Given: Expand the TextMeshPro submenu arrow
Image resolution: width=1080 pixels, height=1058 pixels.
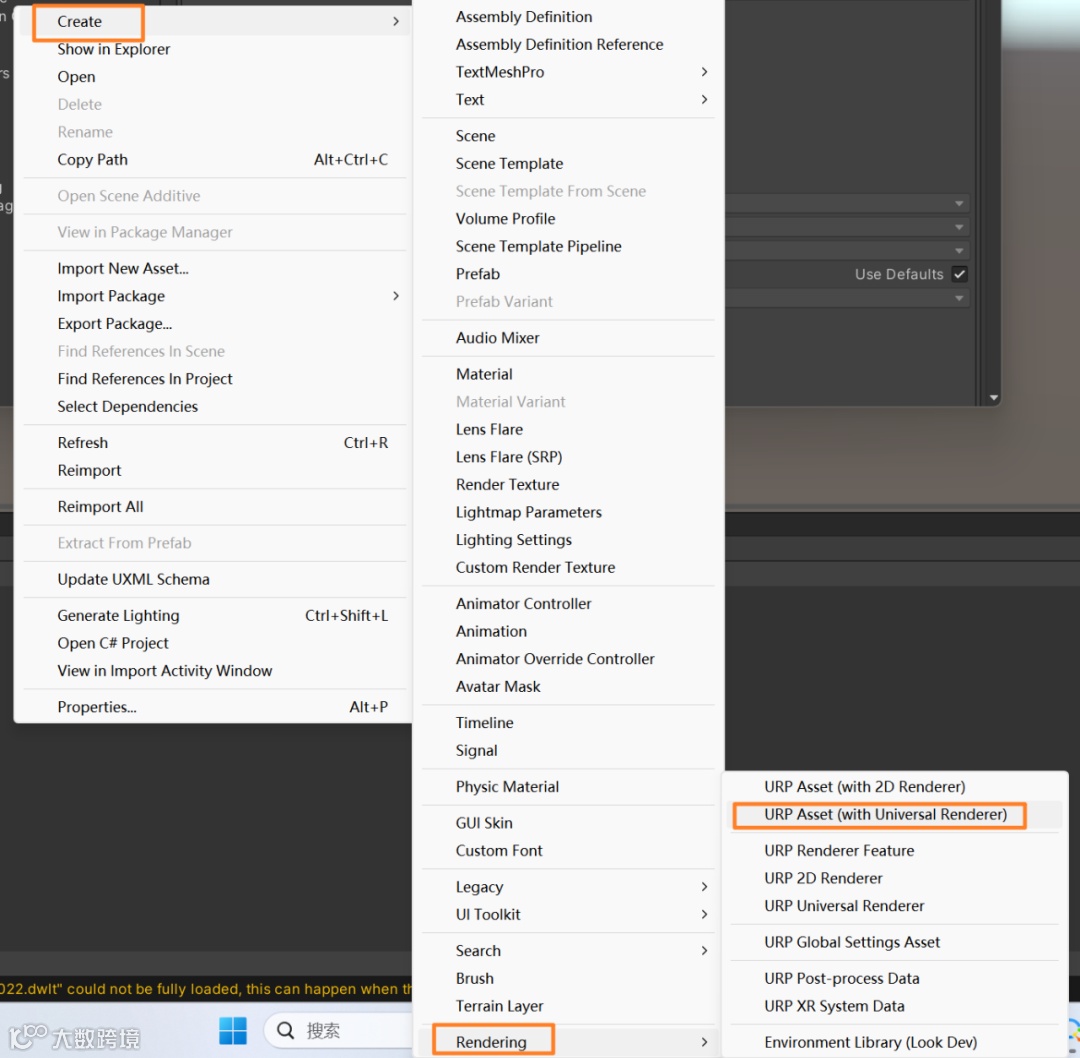Looking at the screenshot, I should 704,72.
